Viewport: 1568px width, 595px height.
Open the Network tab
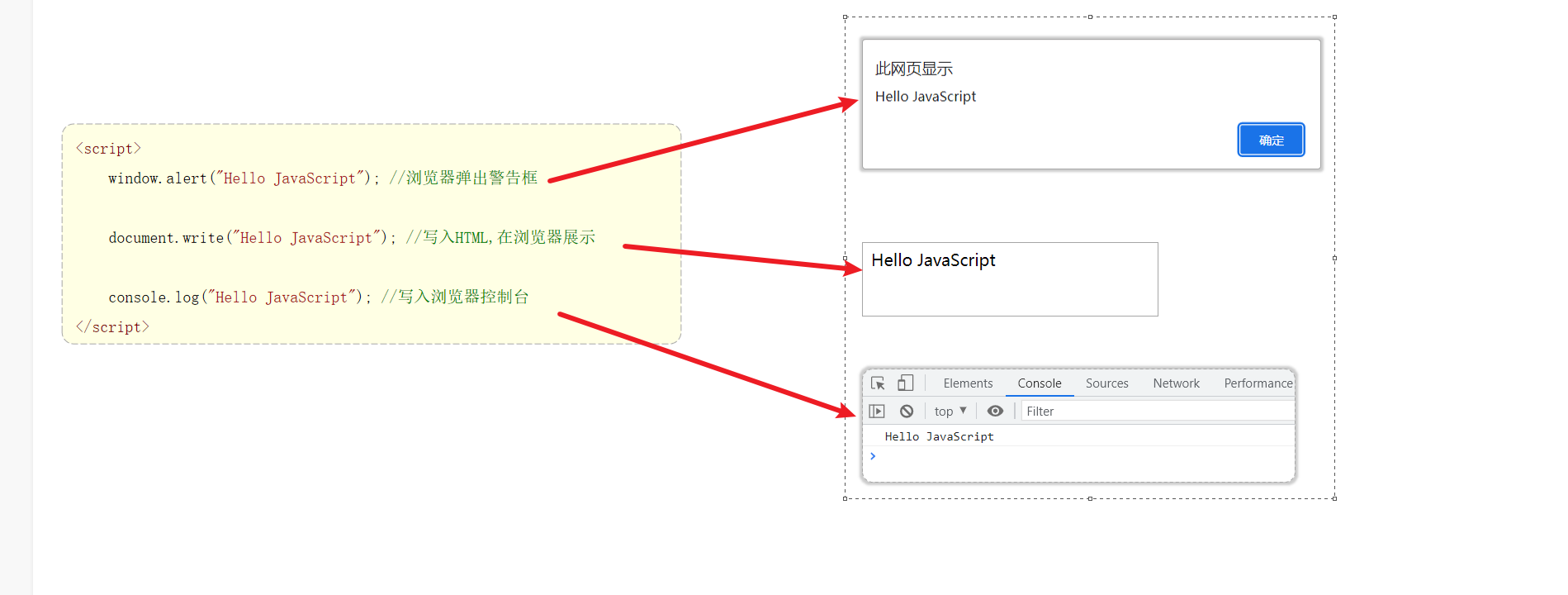tap(1176, 383)
